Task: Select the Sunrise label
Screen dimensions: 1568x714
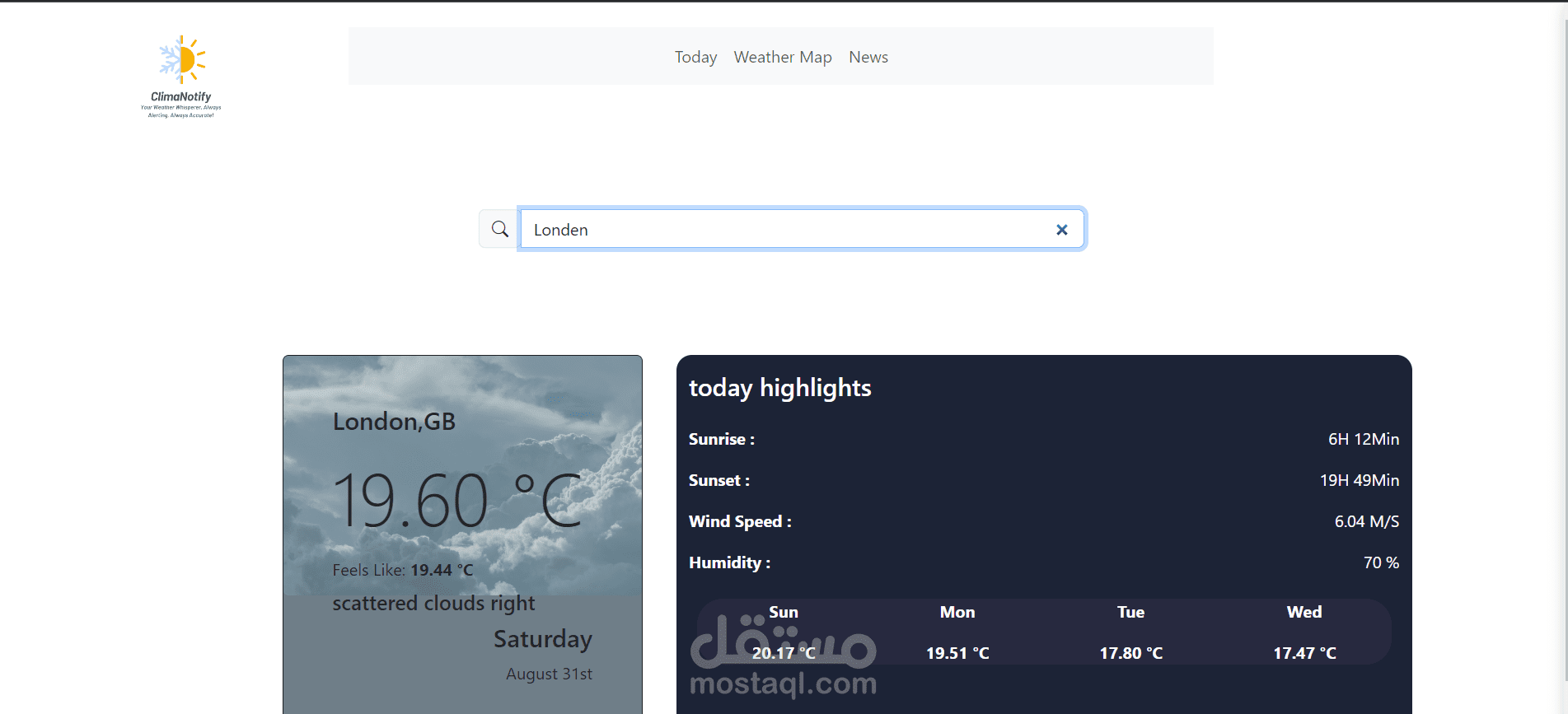Action: [x=722, y=439]
